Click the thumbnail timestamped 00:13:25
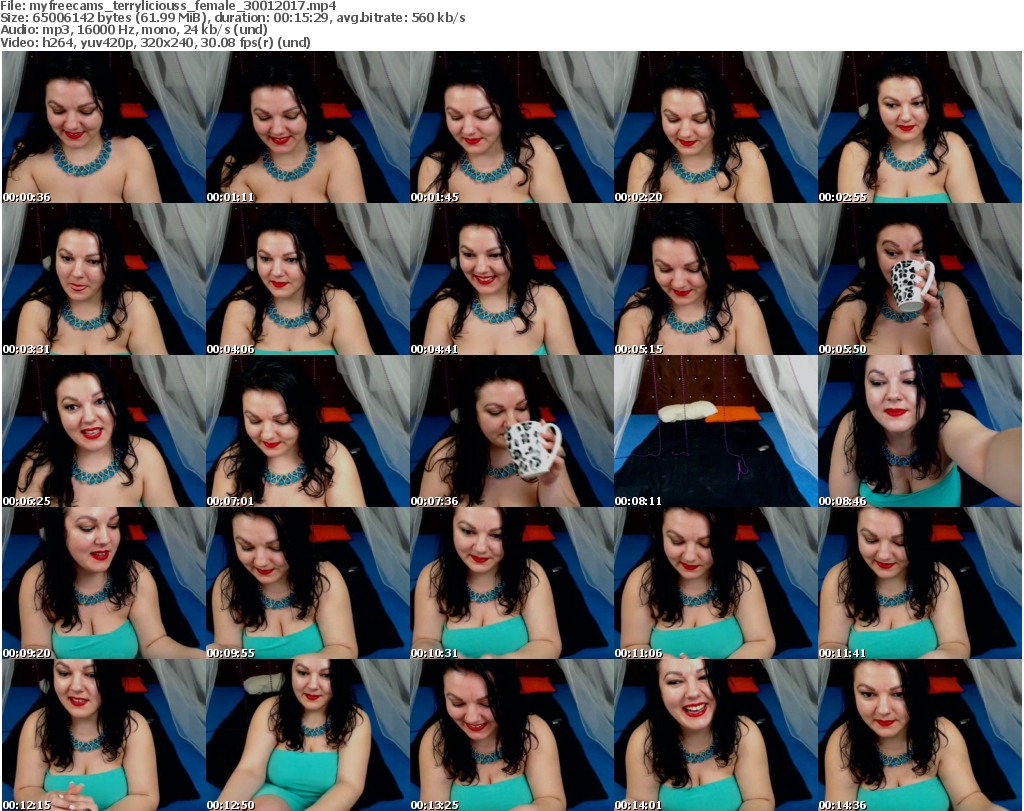Screen dimensions: 1024x811 [511, 735]
